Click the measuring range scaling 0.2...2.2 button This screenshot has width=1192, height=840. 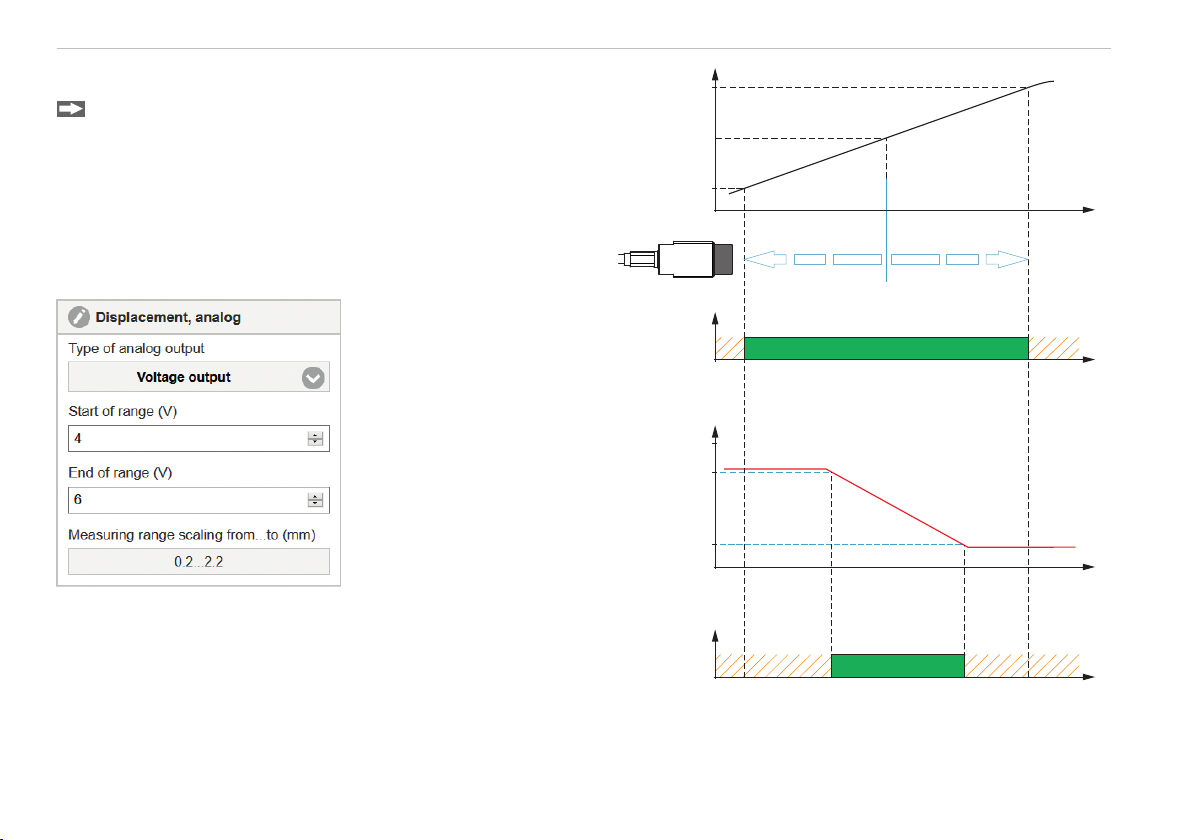198,562
